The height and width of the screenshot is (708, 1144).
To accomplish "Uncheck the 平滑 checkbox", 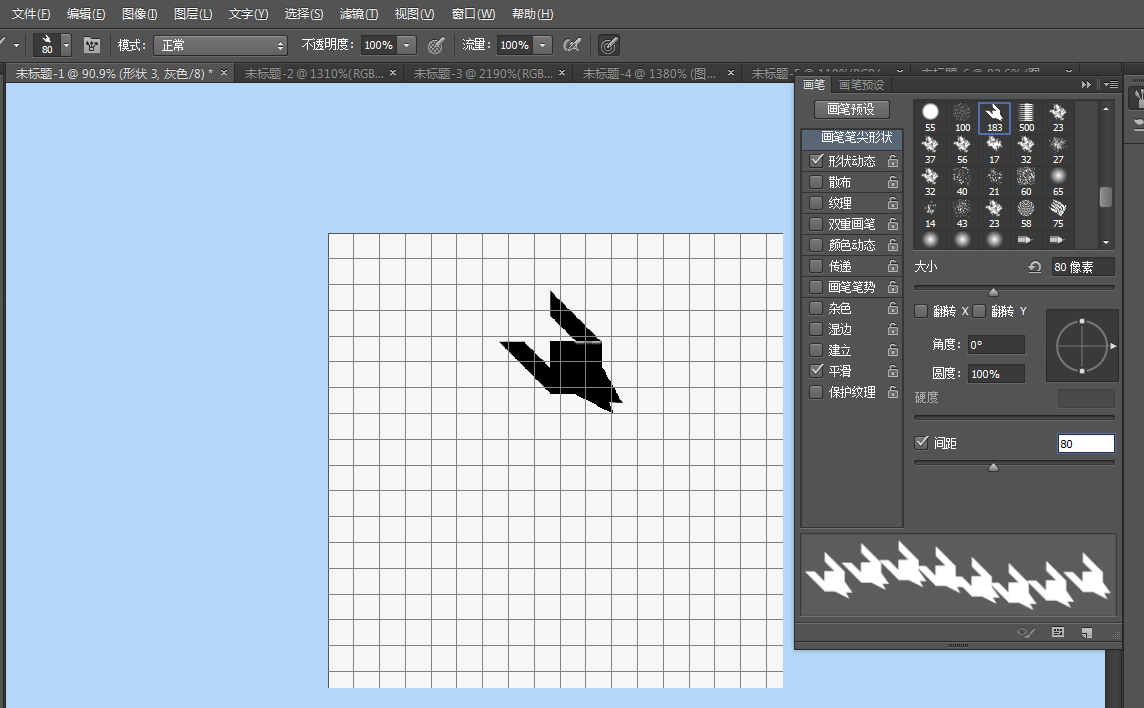I will click(x=816, y=371).
